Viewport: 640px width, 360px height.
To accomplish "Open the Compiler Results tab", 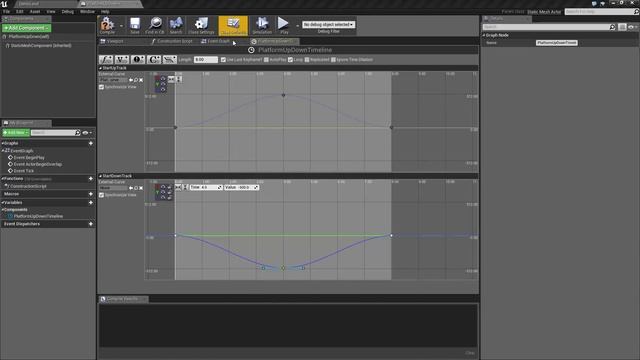I will pyautogui.click(x=123, y=299).
